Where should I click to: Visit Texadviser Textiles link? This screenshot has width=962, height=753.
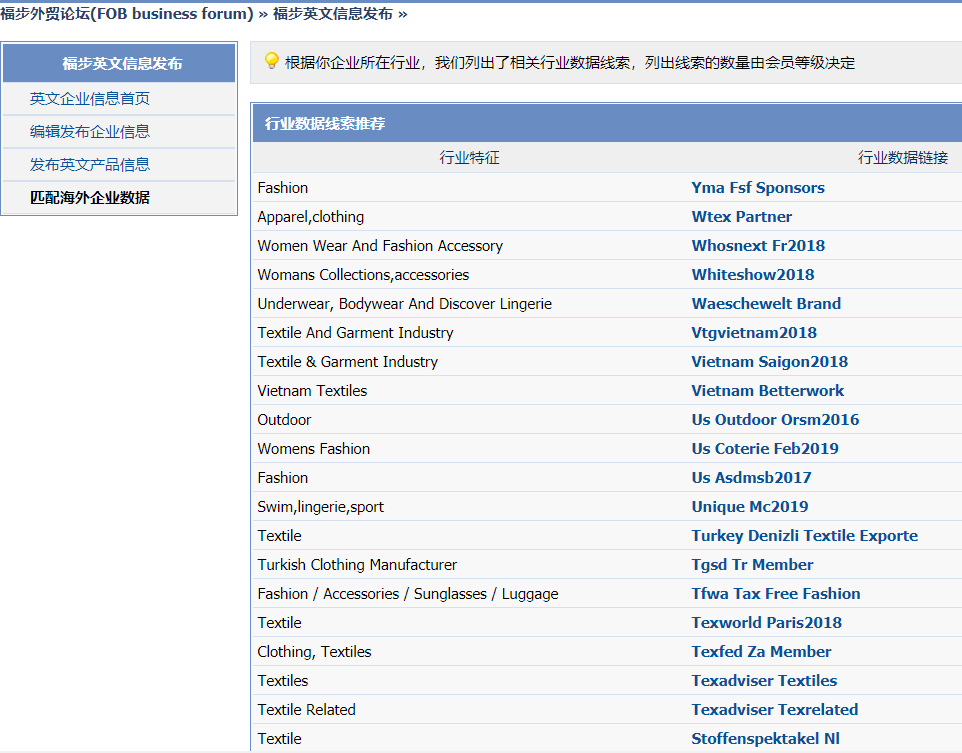pyautogui.click(x=764, y=681)
